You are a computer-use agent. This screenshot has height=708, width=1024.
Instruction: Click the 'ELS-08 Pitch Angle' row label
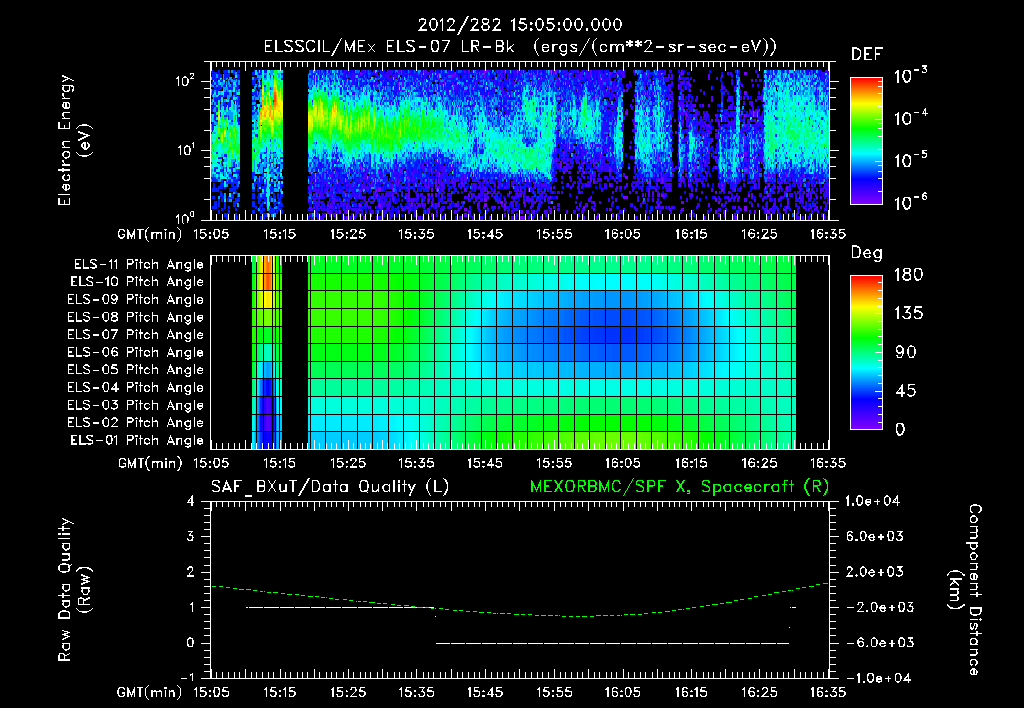point(136,317)
